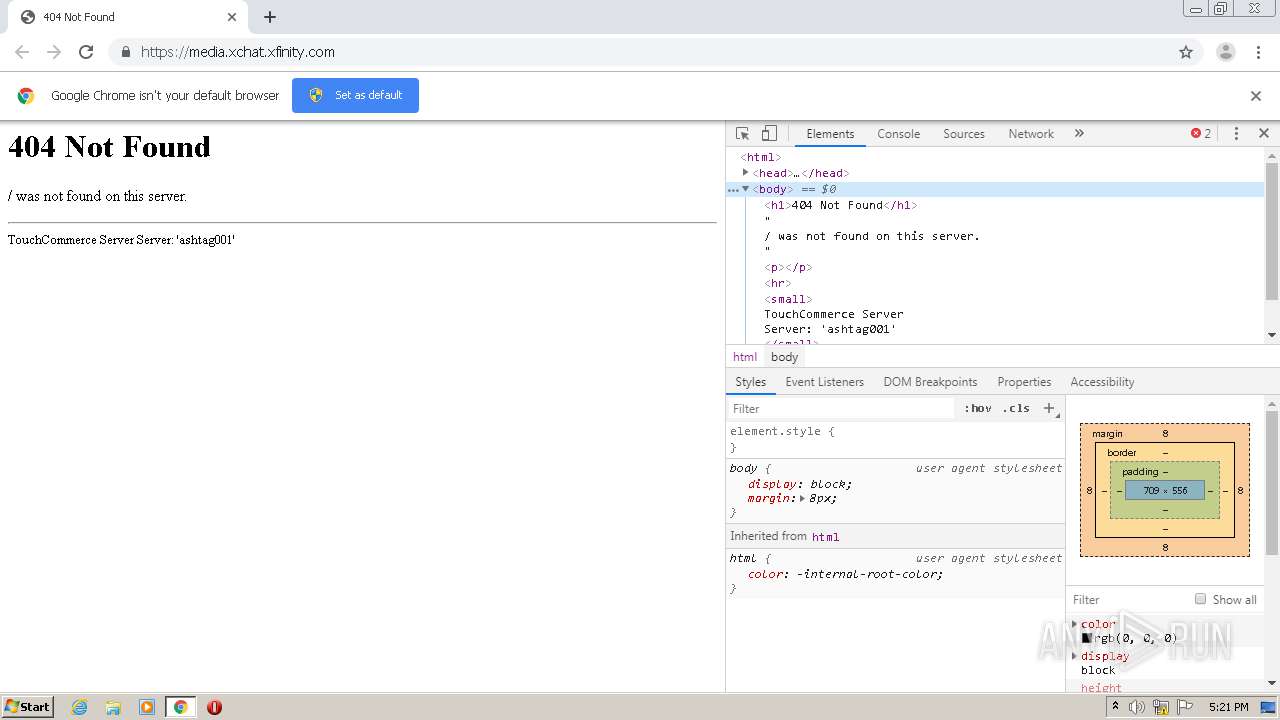Bookmark this page with the star
Screen dimensions: 1280x720
[x=1186, y=52]
